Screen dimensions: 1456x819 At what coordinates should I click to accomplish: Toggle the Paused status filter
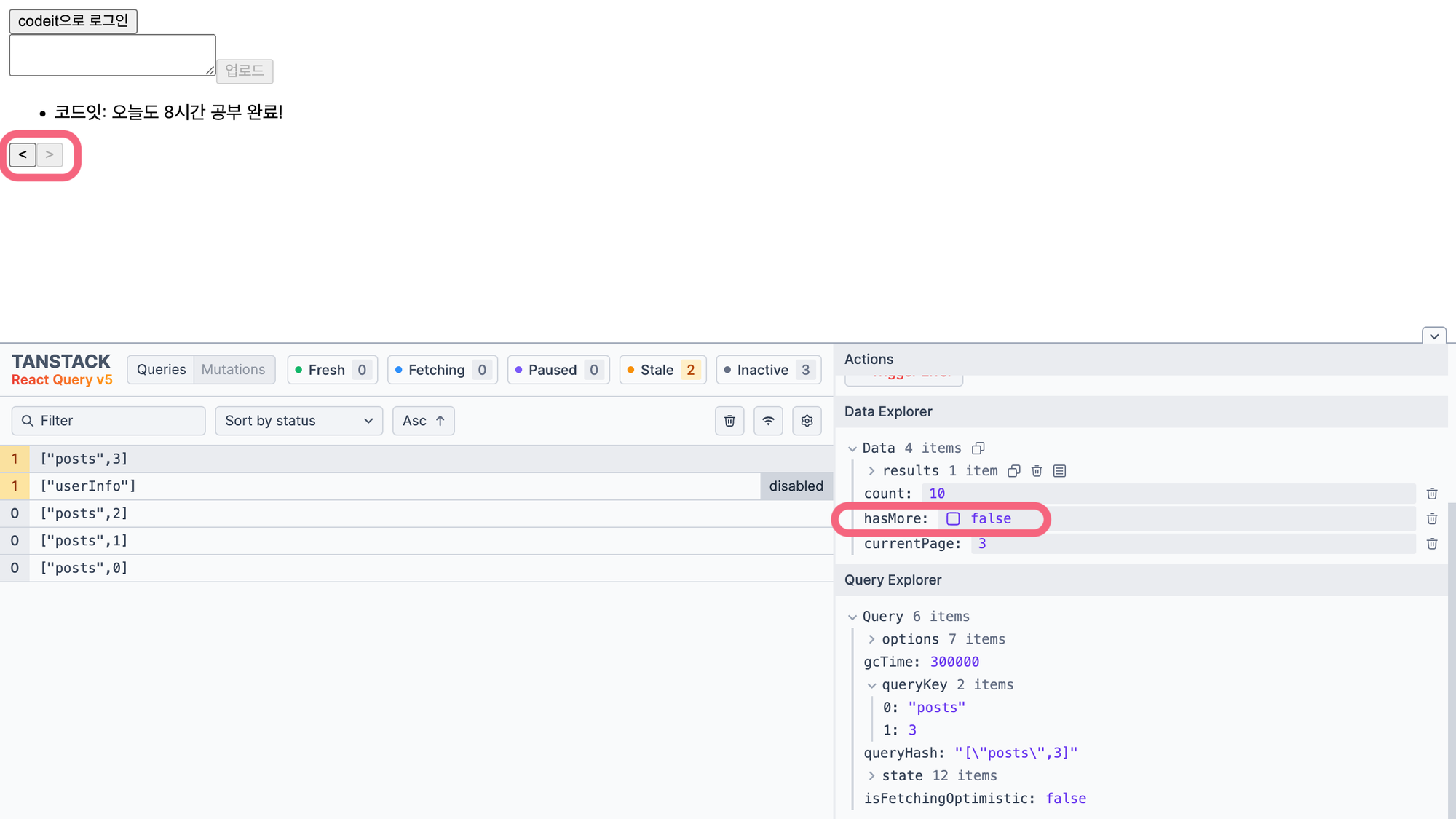pyautogui.click(x=558, y=370)
